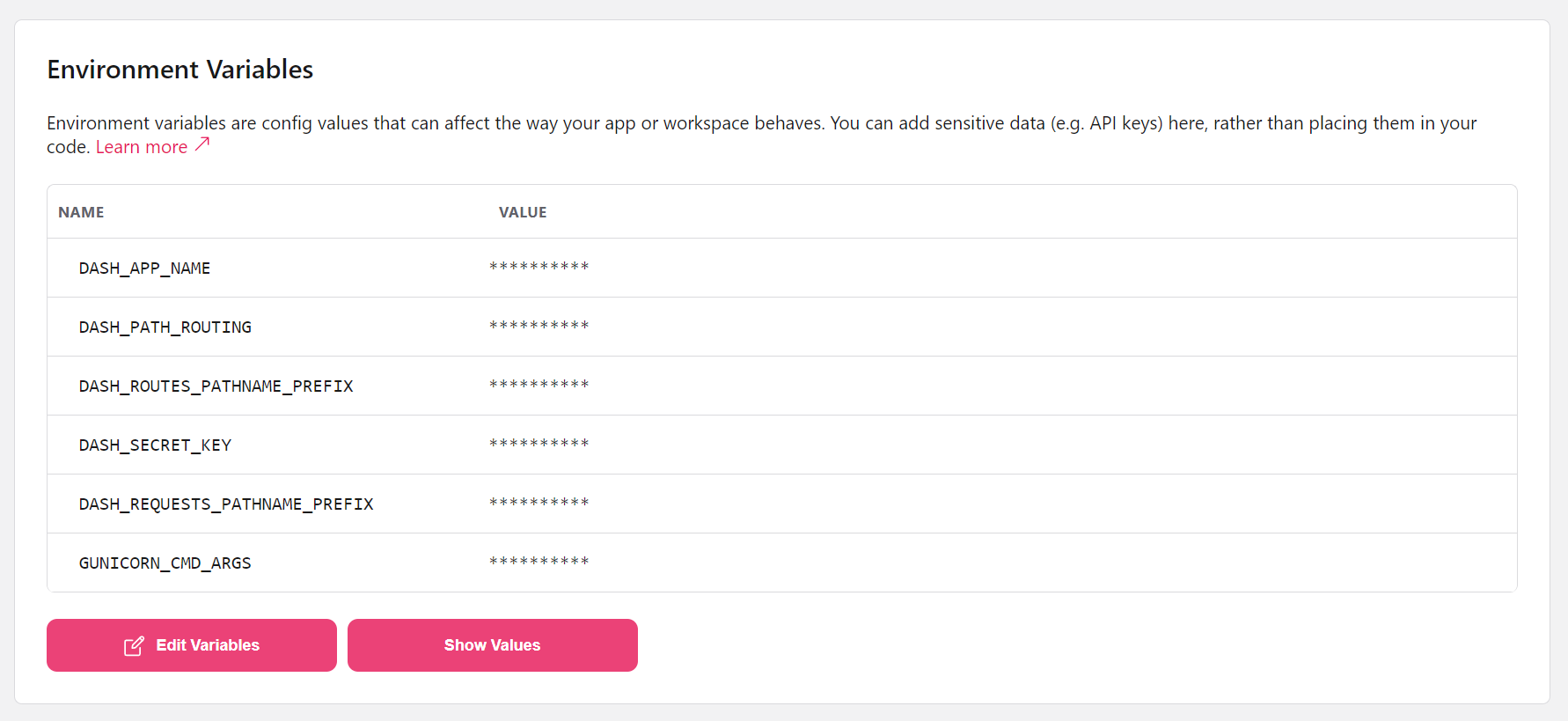Viewport: 1568px width, 721px height.
Task: Select the DASH_SECRET_KEY variable name
Action: (155, 445)
